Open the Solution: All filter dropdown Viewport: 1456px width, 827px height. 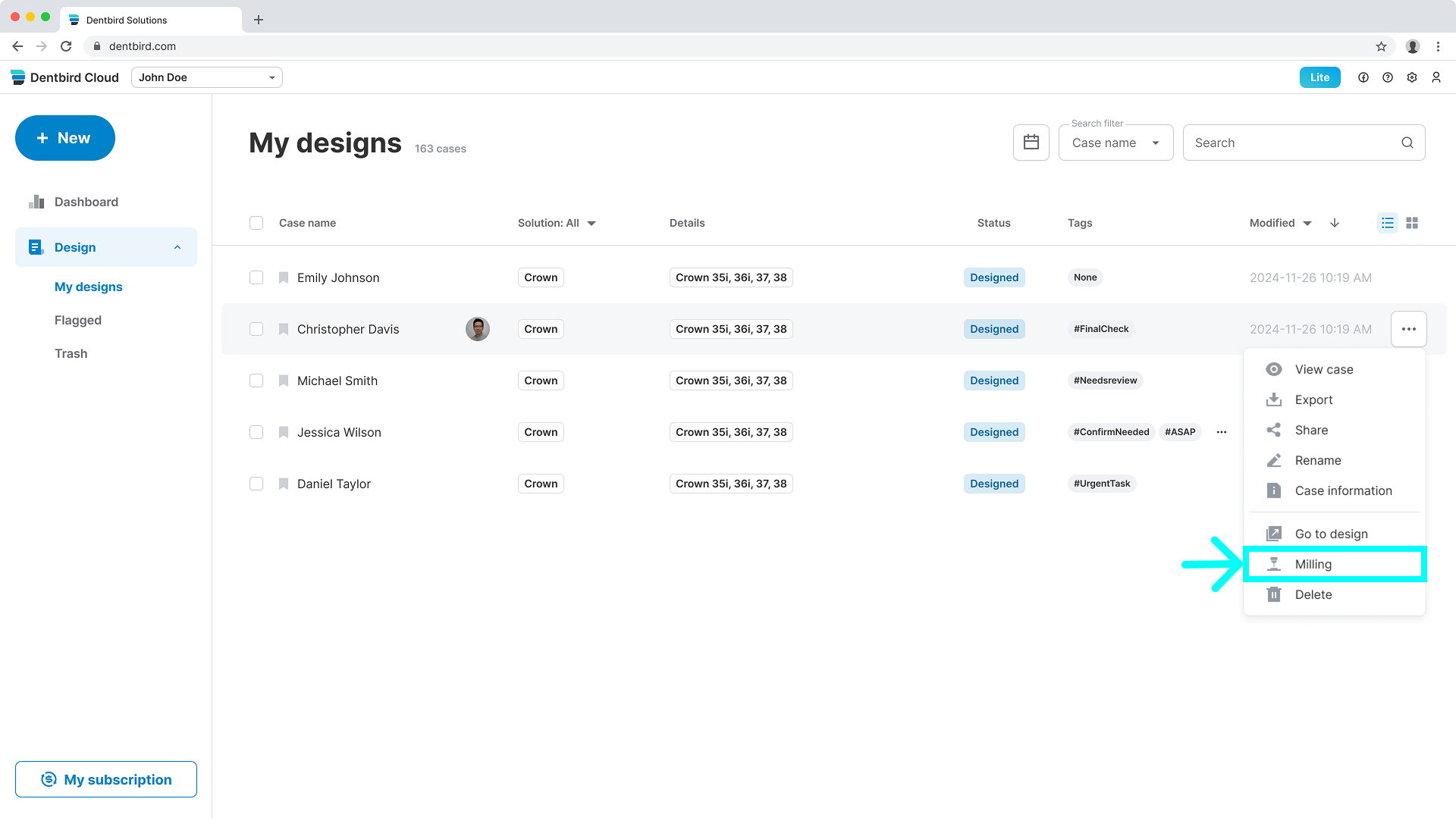click(557, 223)
